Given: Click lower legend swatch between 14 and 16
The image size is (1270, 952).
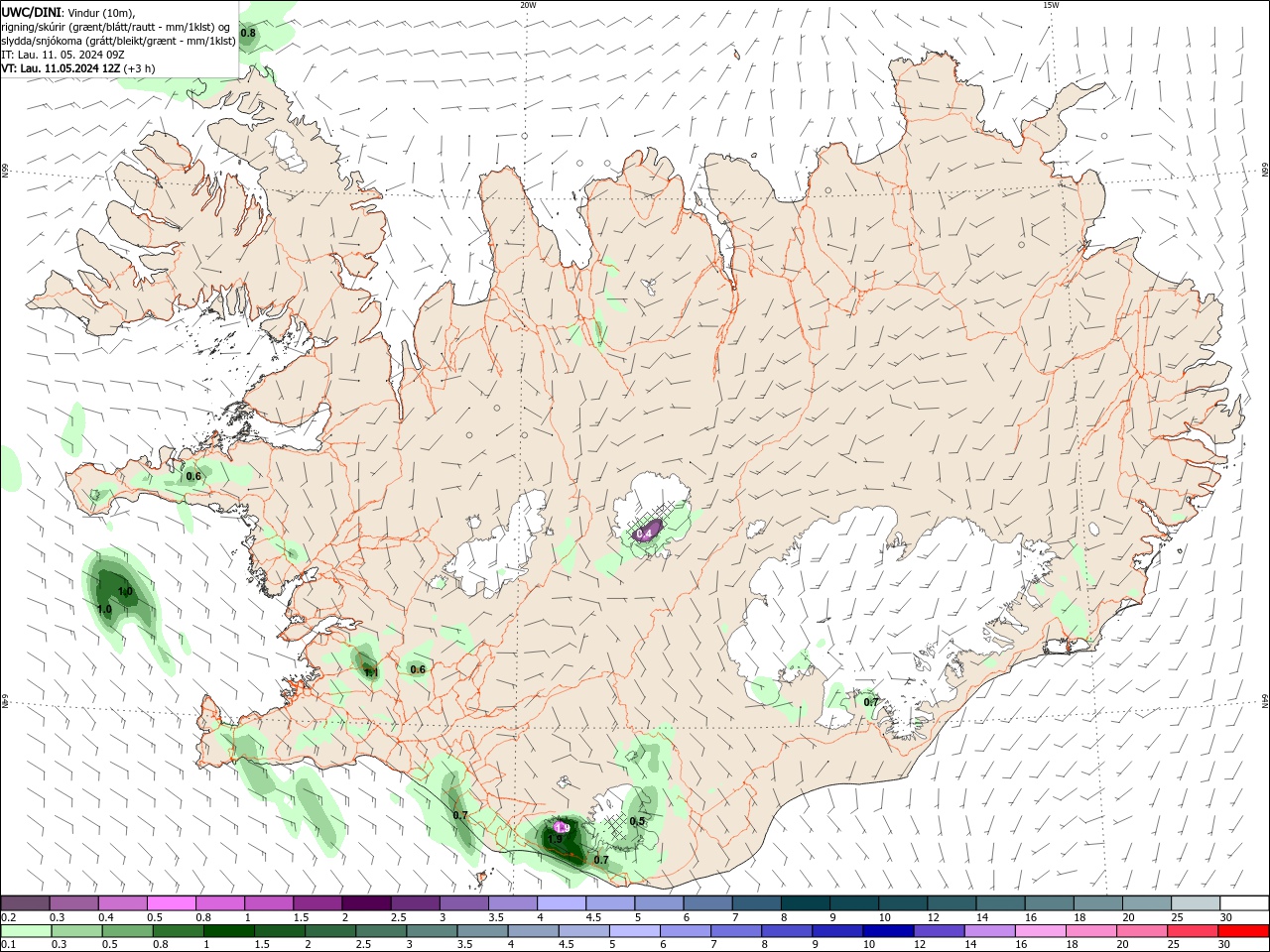Looking at the screenshot, I should point(987,931).
